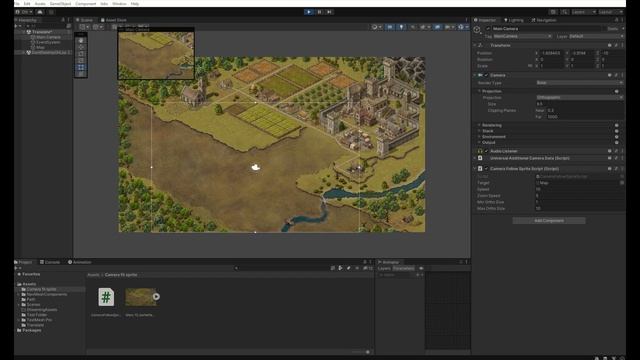This screenshot has width=640, height=360.
Task: Open Transform component more-options menu
Action: [622, 45]
